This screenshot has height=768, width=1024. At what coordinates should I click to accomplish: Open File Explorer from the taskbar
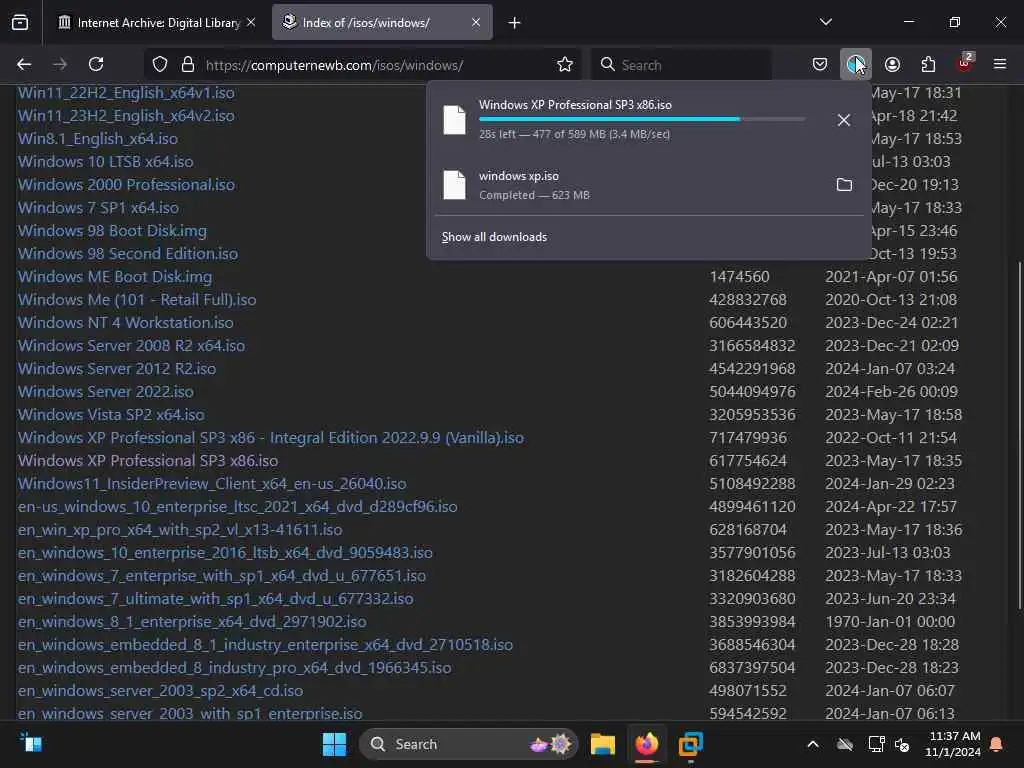[602, 744]
